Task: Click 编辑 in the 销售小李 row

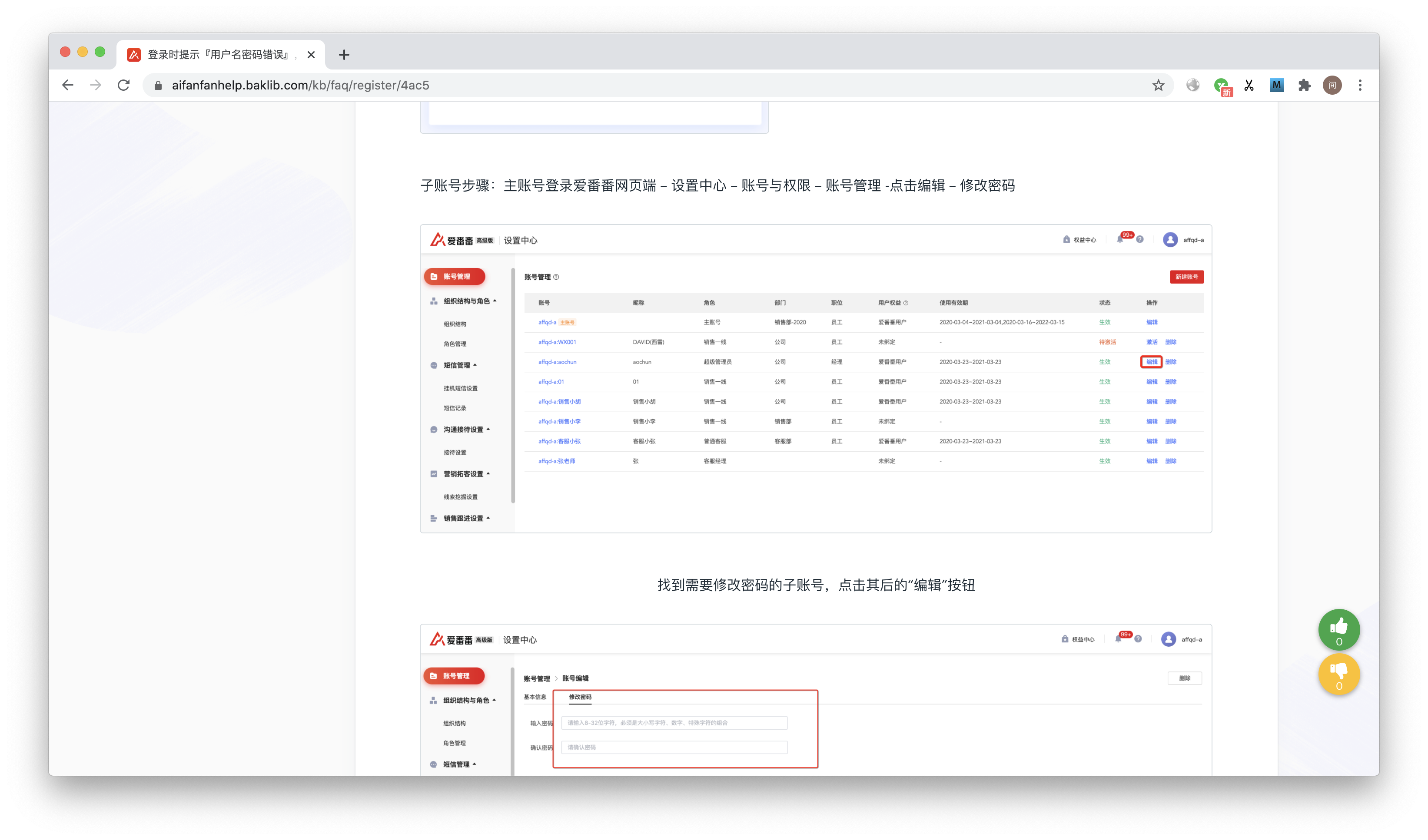Action: pyautogui.click(x=1152, y=421)
